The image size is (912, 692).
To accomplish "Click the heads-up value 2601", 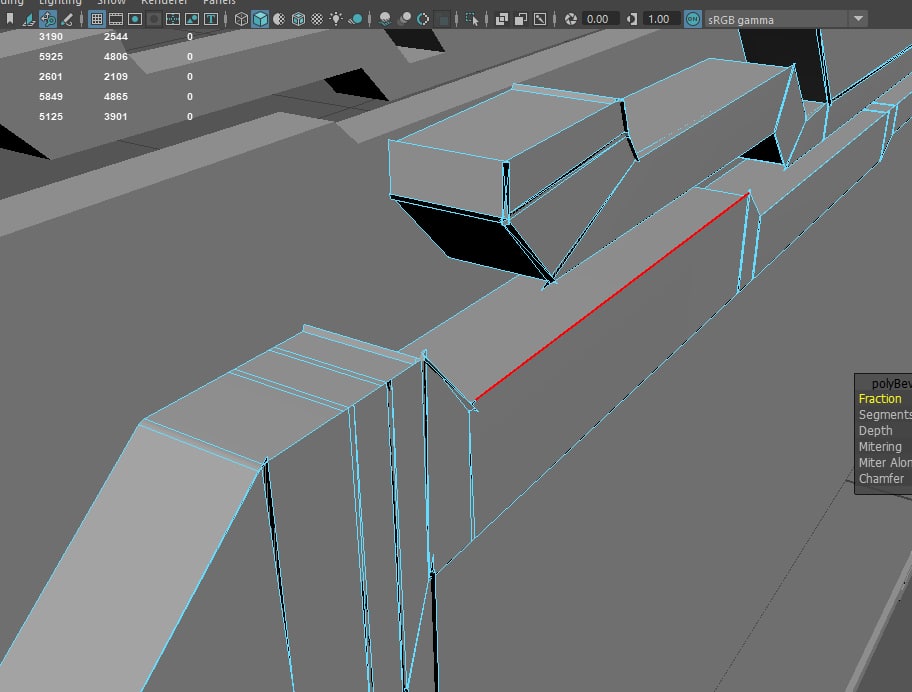I will click(x=51, y=77).
